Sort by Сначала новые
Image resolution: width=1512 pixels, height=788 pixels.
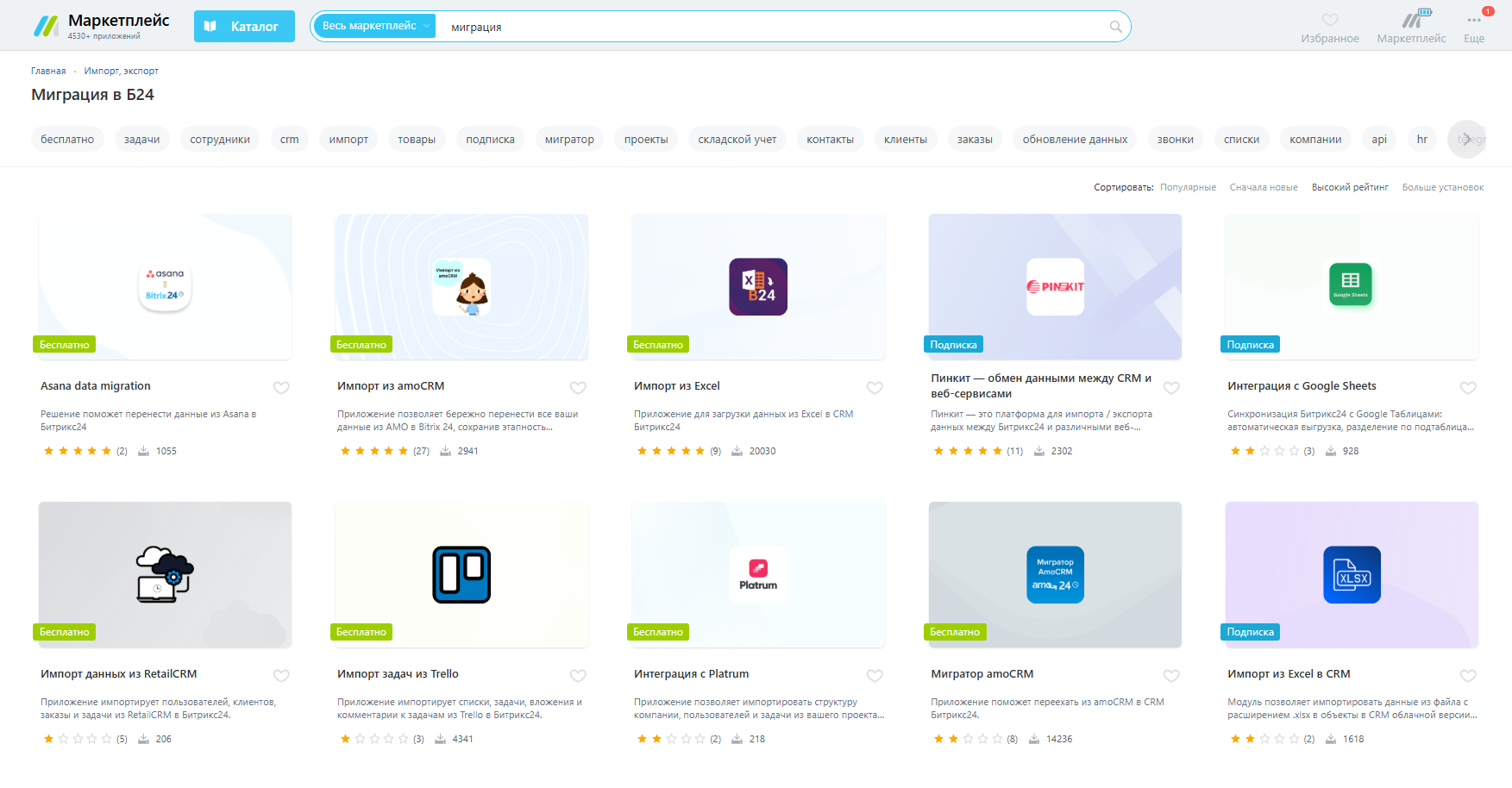point(1264,187)
